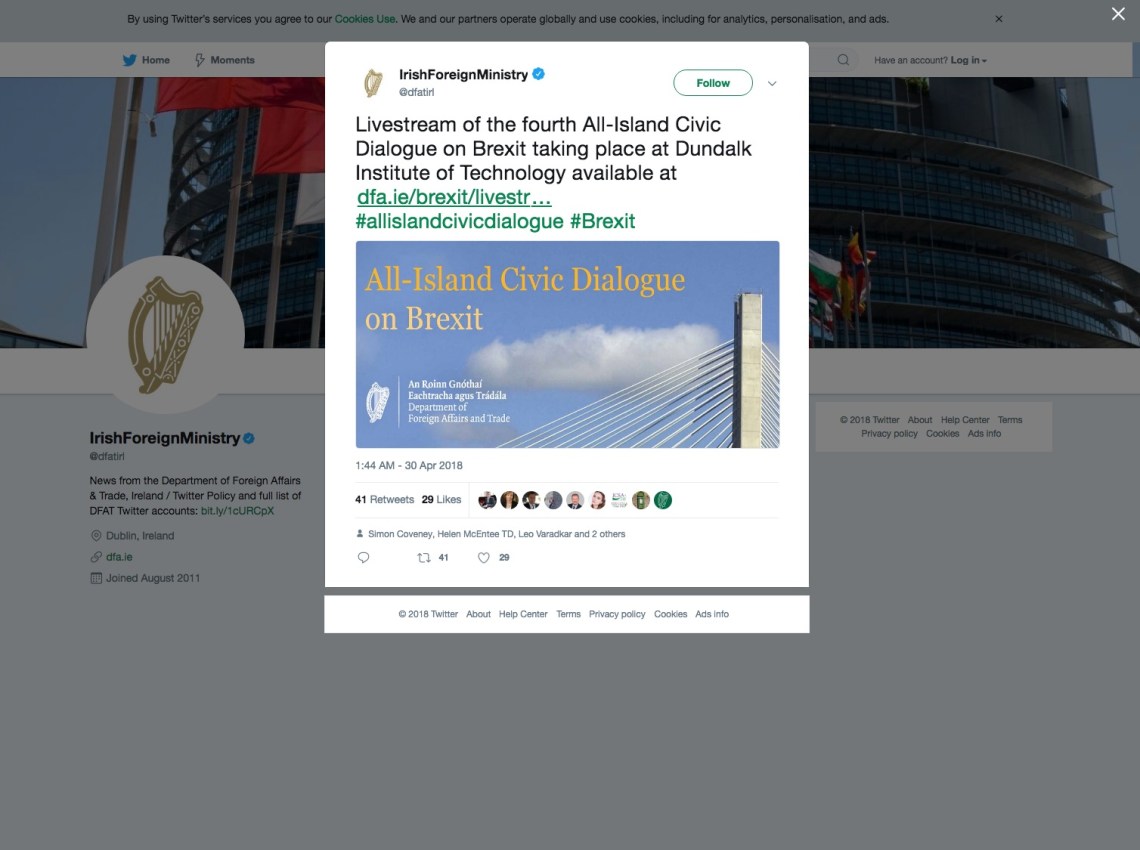Select the #Brexit hashtag

[x=602, y=221]
